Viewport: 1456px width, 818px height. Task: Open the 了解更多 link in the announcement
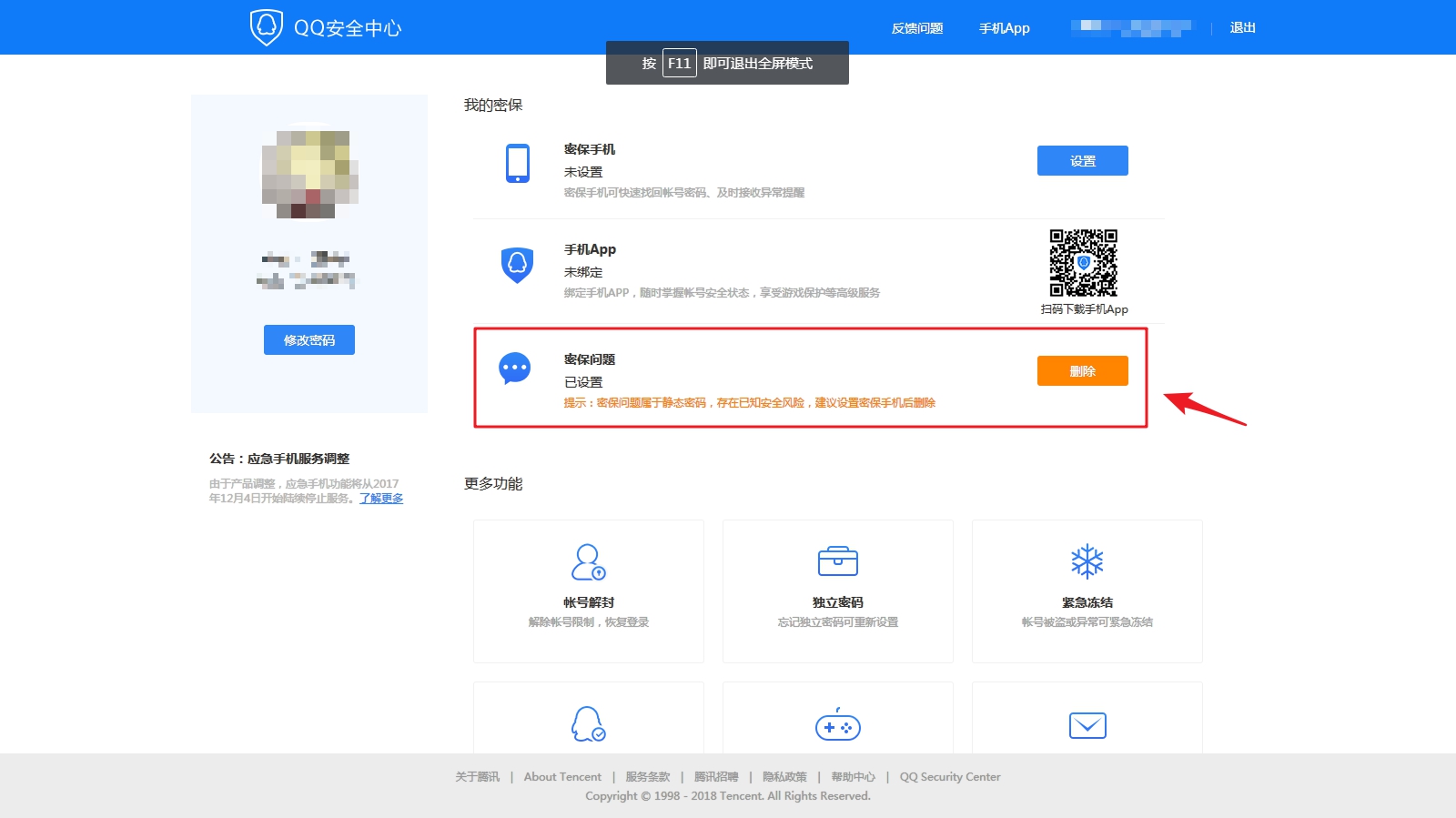(381, 499)
